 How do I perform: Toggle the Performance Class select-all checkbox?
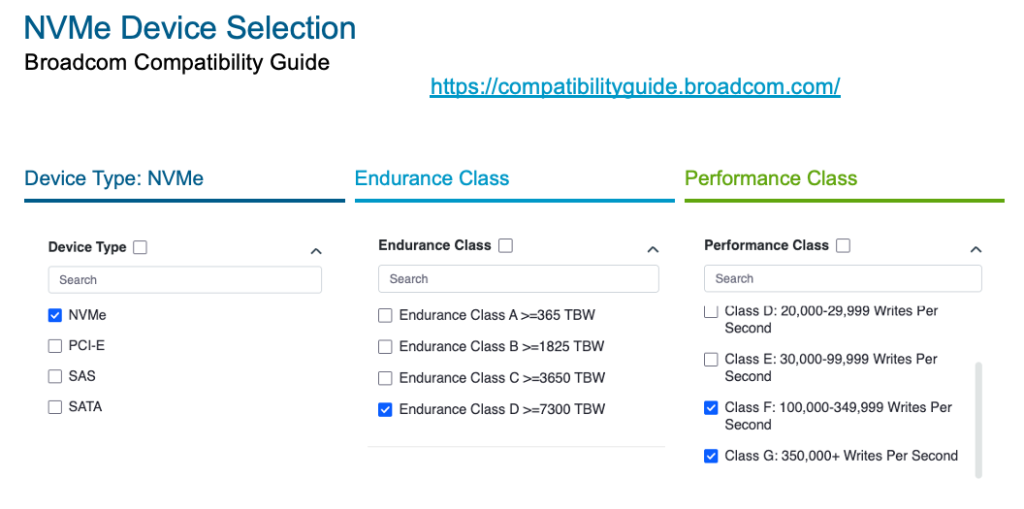(843, 245)
